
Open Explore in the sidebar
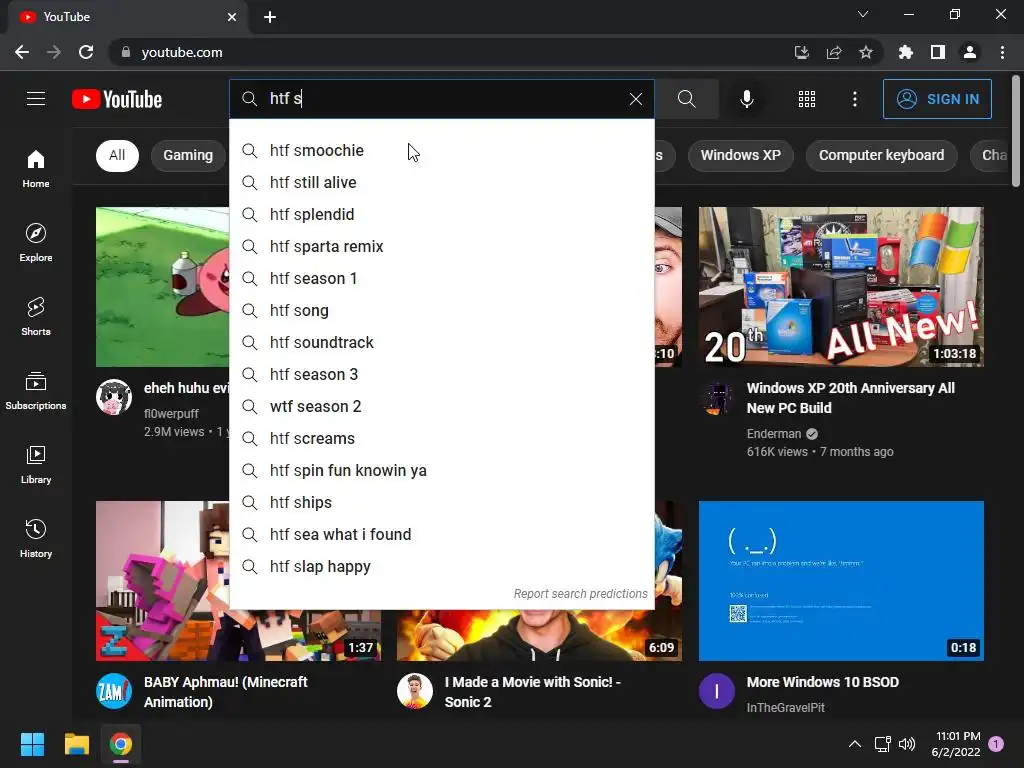click(x=36, y=242)
